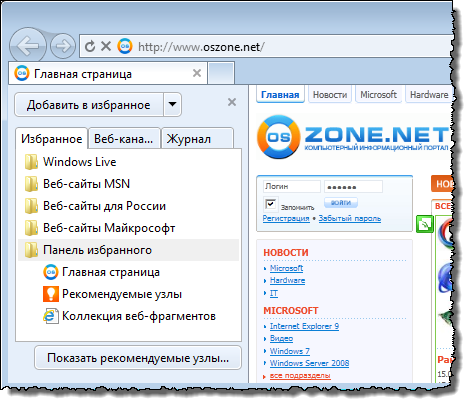Open the Internet Explorer 9 link
Image resolution: width=472 pixels, height=406 pixels.
click(304, 326)
